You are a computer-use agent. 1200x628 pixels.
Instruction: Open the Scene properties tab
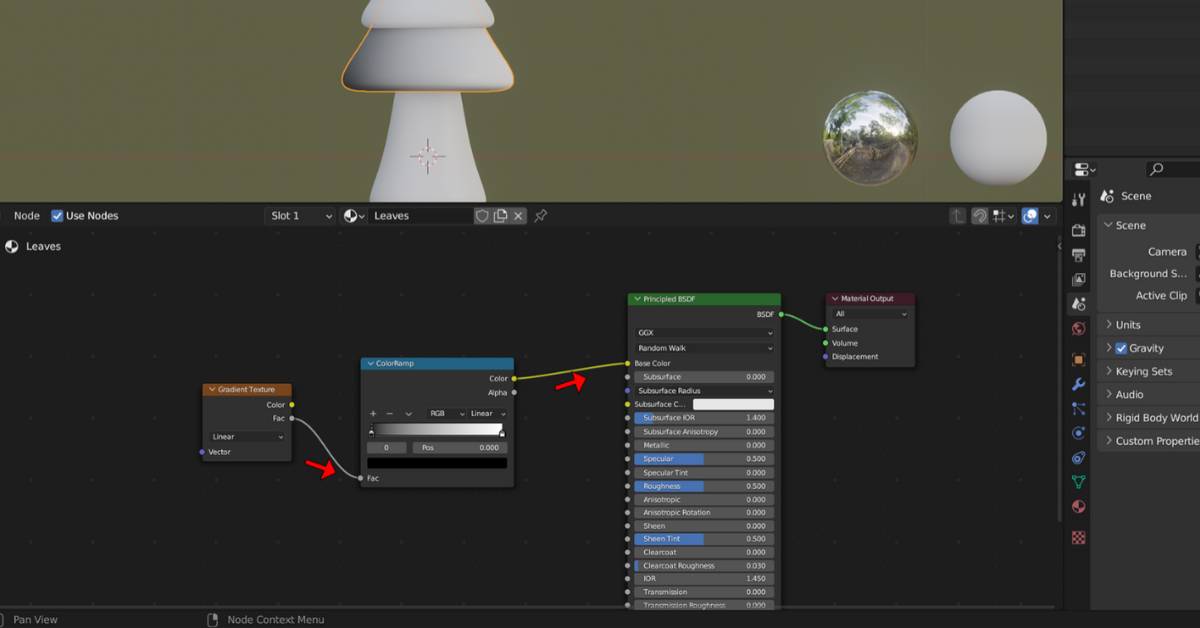point(1078,304)
